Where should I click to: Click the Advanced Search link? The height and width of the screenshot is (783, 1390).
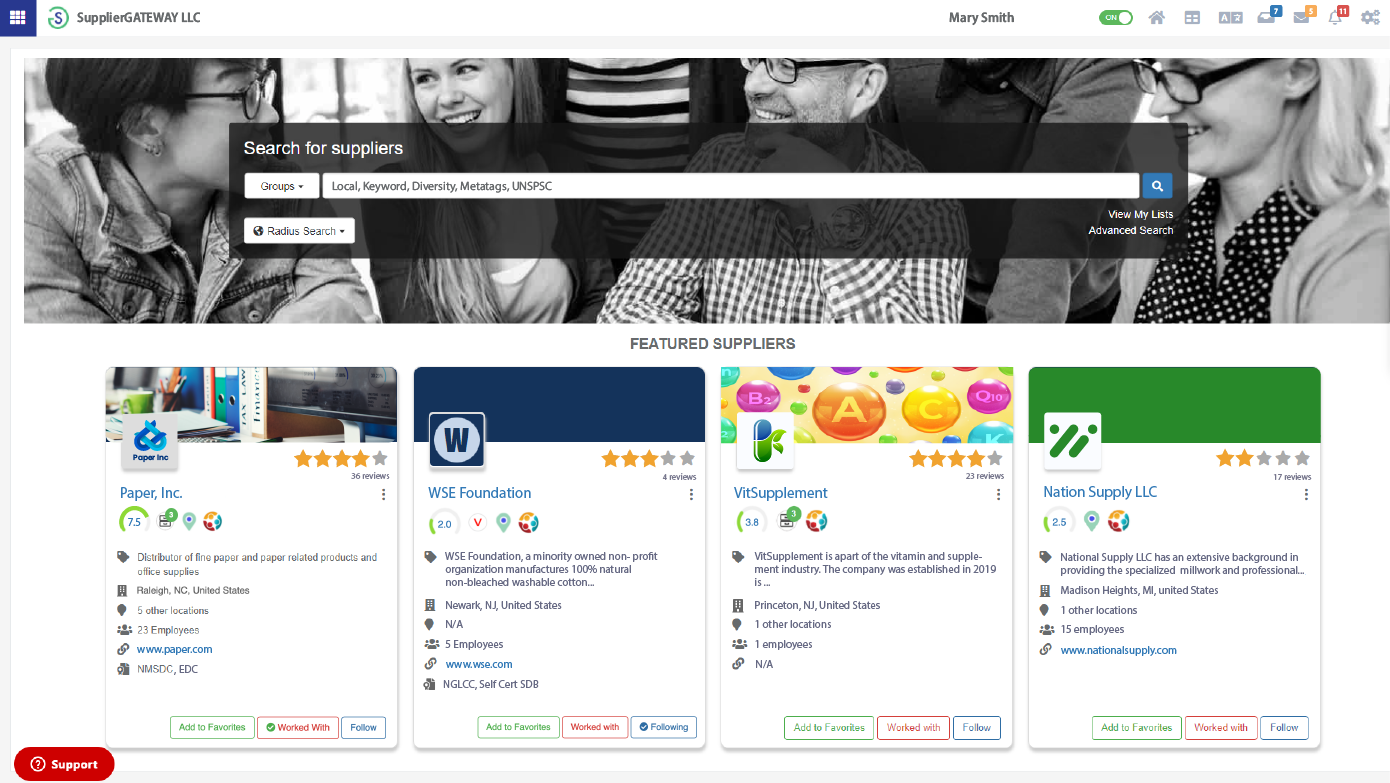[x=1130, y=230]
